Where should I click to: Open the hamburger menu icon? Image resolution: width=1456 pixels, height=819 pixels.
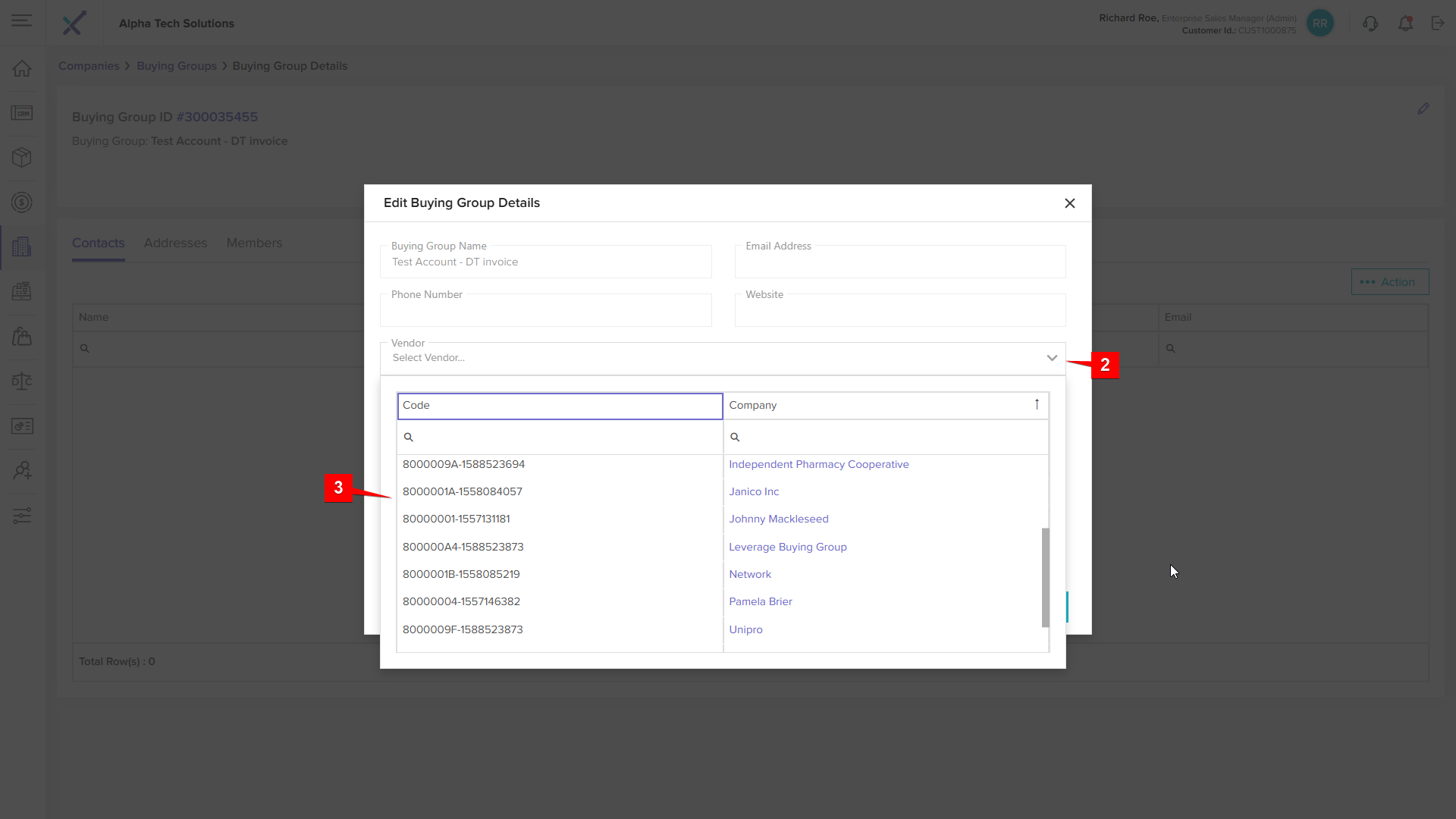tap(21, 20)
